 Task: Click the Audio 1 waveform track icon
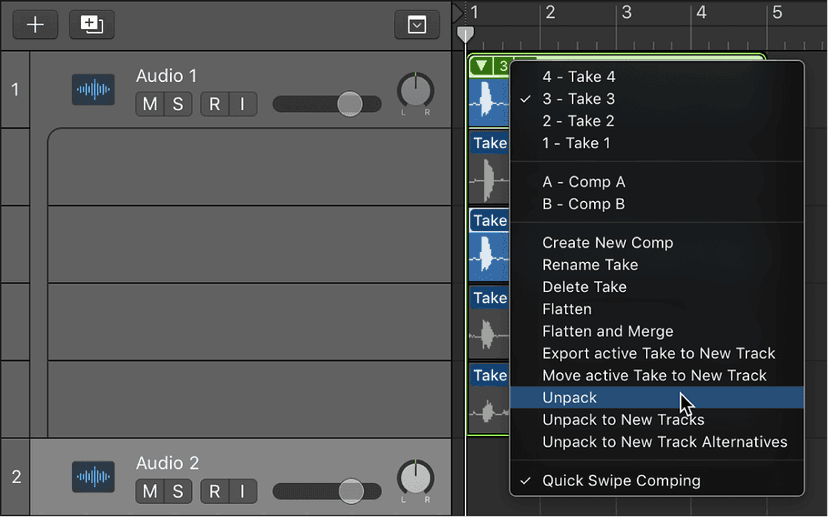tap(93, 90)
